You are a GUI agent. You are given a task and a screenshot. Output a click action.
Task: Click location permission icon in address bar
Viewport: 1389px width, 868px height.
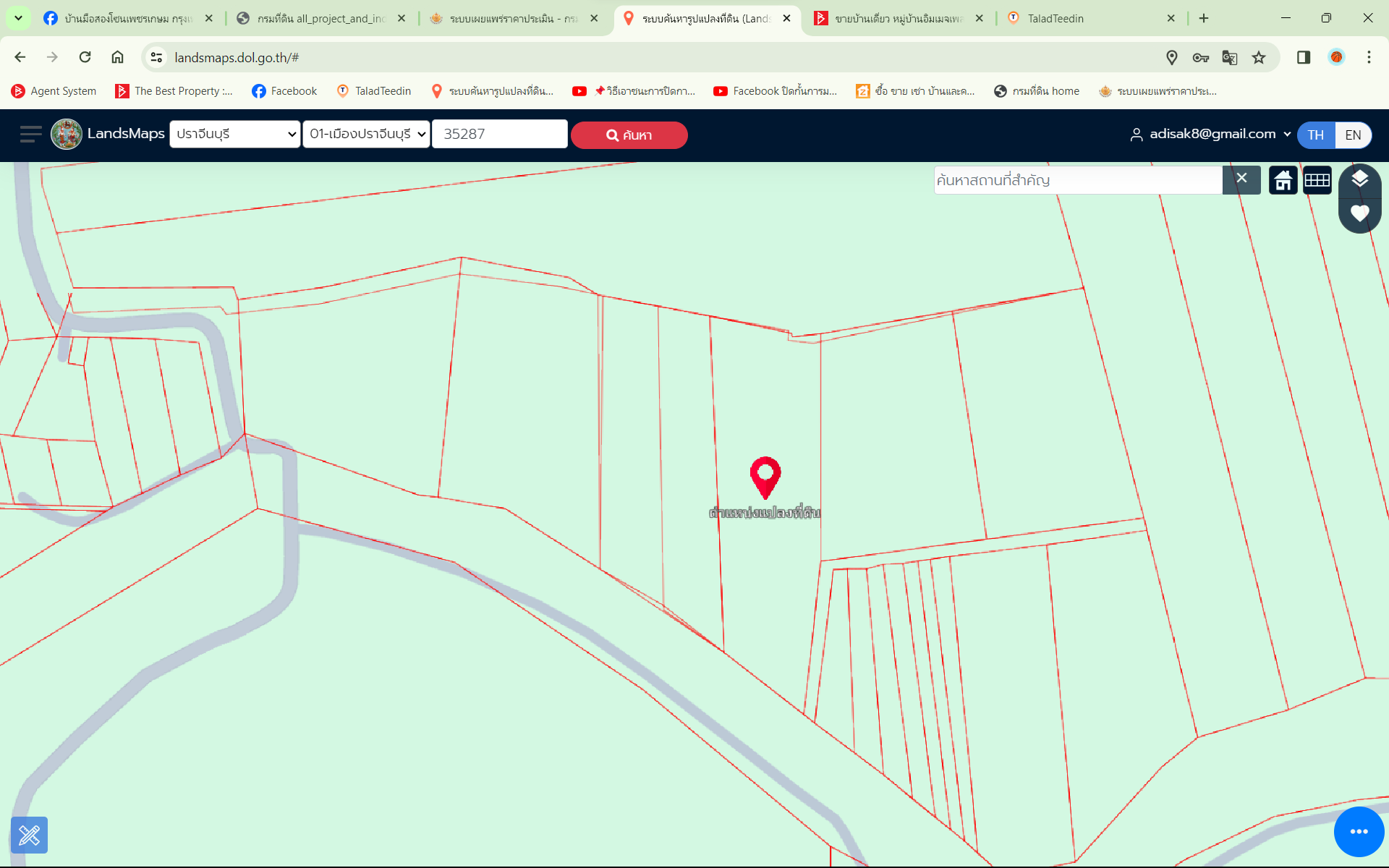point(1172,57)
